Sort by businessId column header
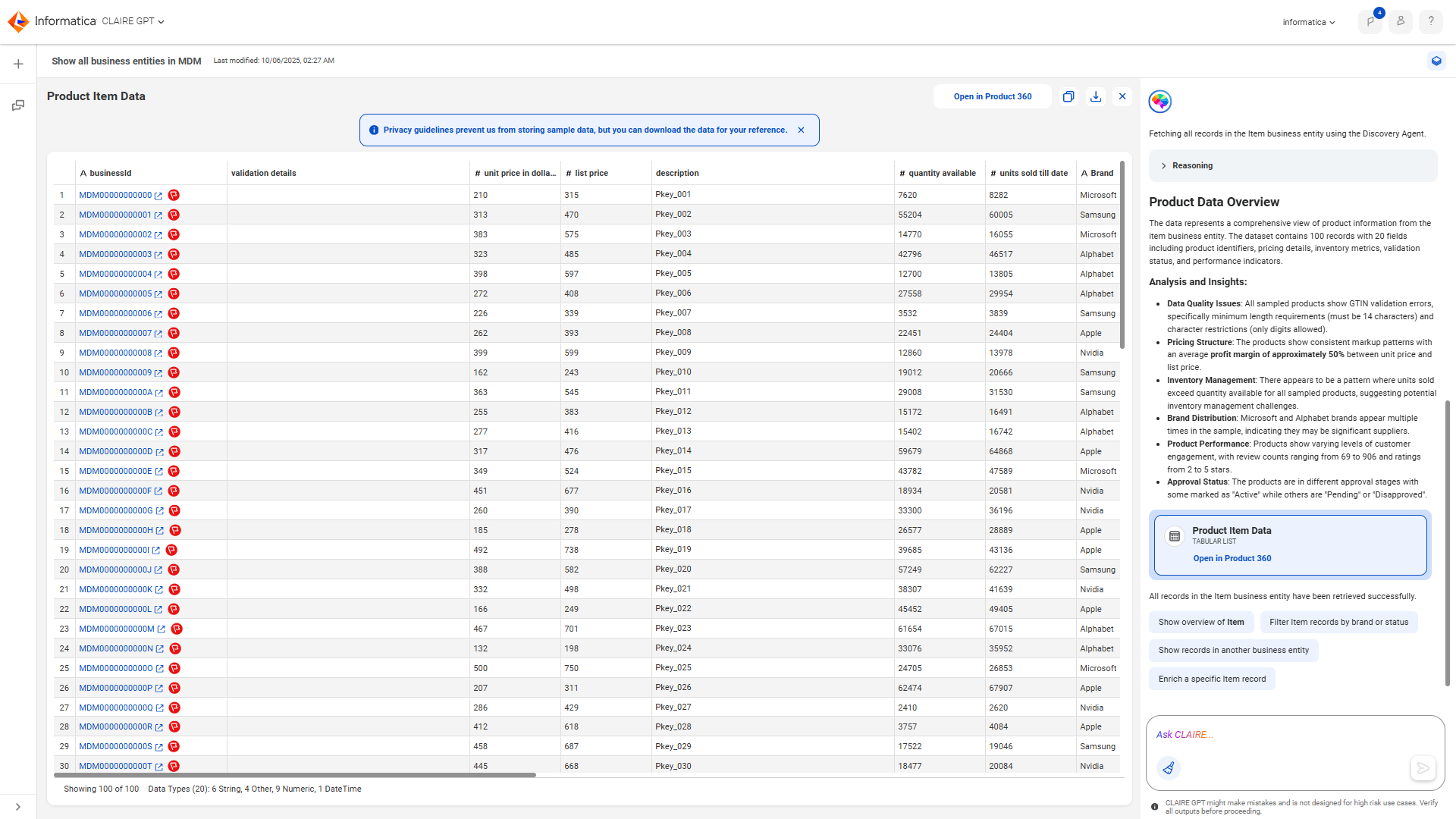1456x819 pixels. [151, 173]
